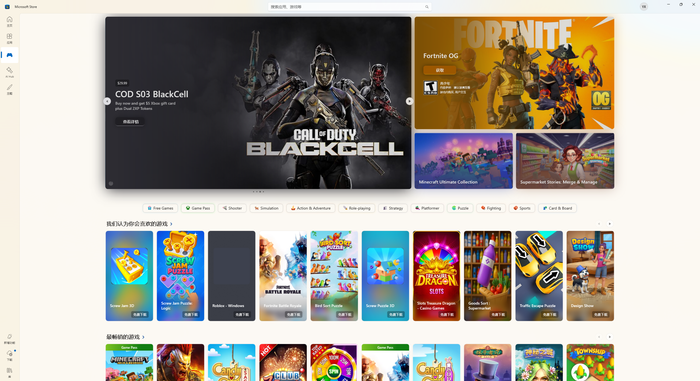The height and width of the screenshot is (381, 700).
Task: Select the Shooter category chip
Action: [232, 208]
